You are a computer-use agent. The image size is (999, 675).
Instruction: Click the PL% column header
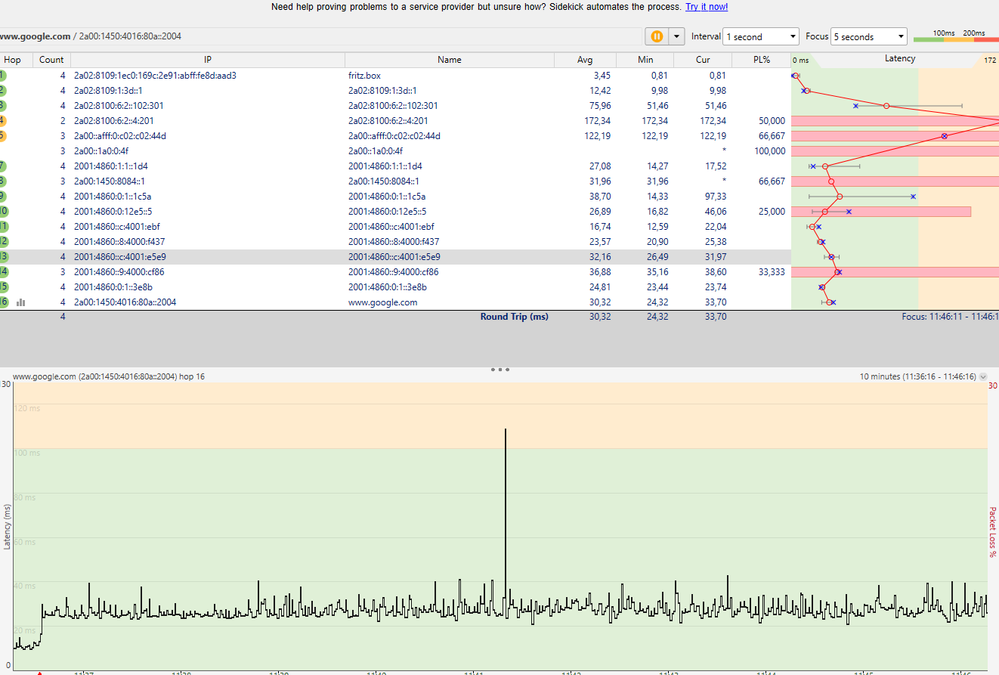(761, 59)
